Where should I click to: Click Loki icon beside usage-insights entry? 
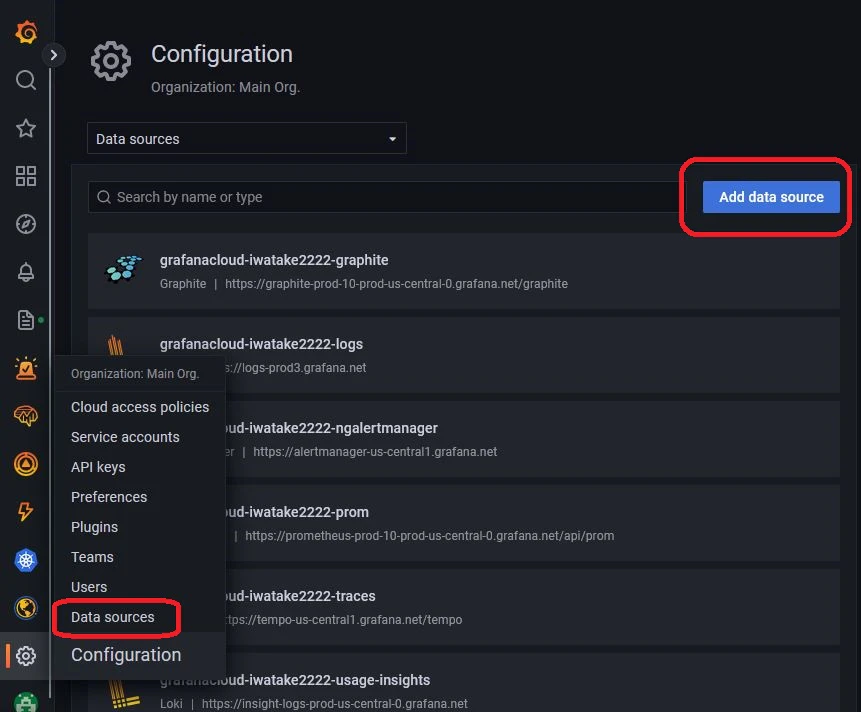click(x=124, y=695)
